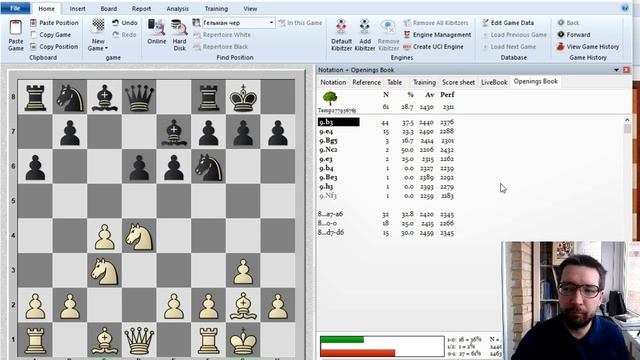Click Create UCI Engine
This screenshot has height=360, width=640.
(x=433, y=47)
